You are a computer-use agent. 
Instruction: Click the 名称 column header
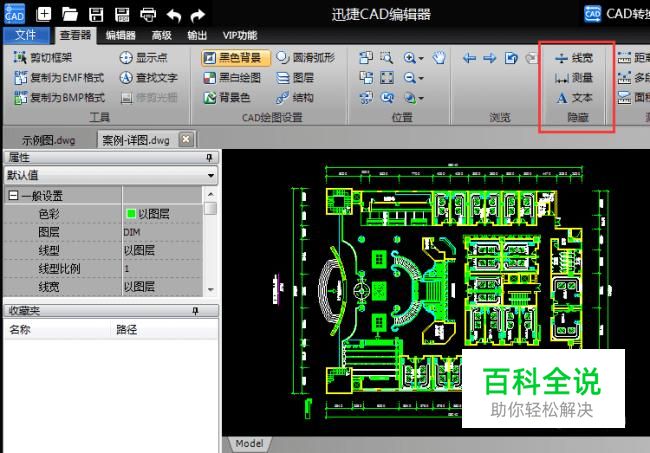20,330
